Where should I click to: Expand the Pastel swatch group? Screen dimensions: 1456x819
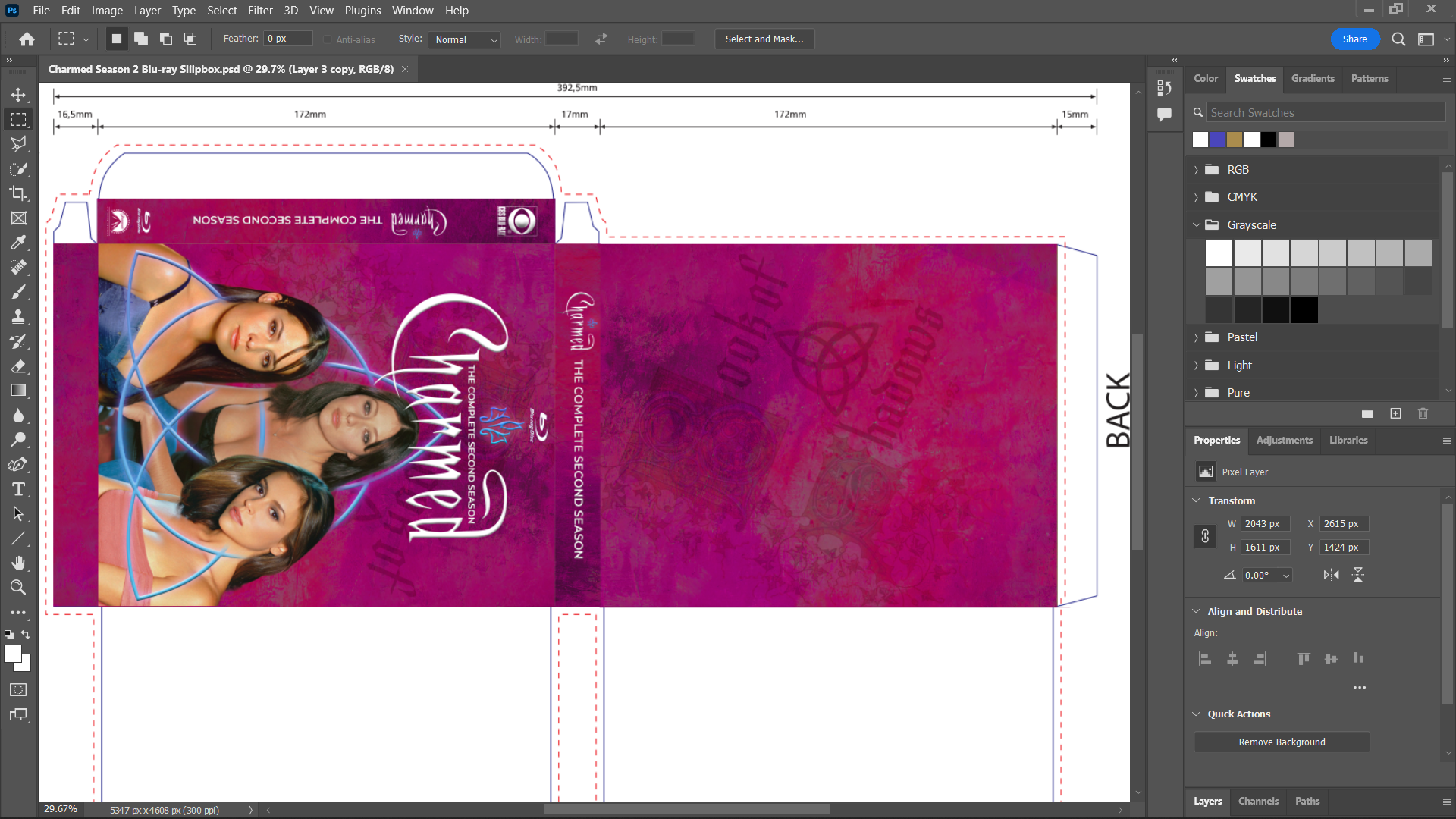(x=1196, y=337)
